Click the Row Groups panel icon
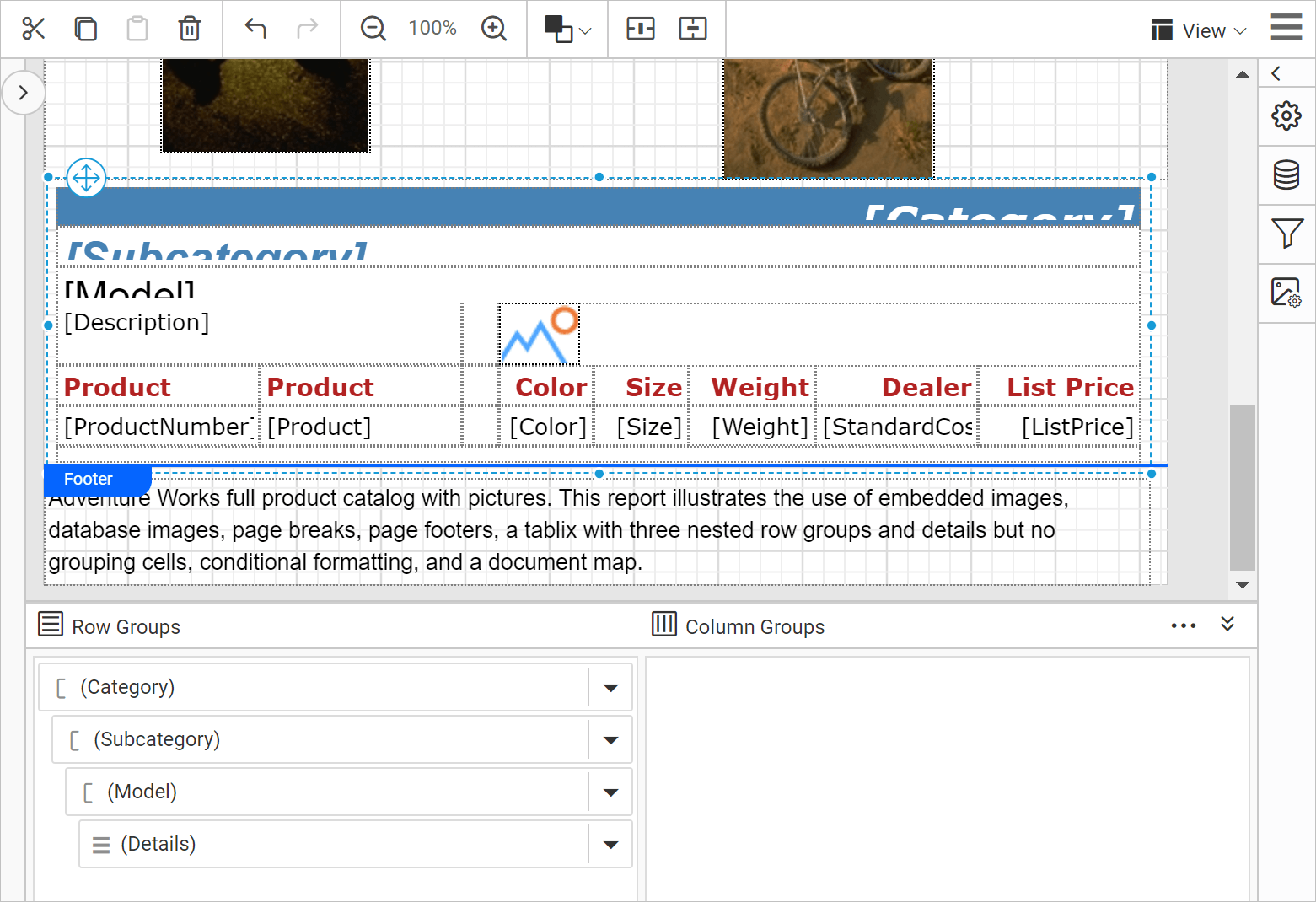 (x=51, y=625)
